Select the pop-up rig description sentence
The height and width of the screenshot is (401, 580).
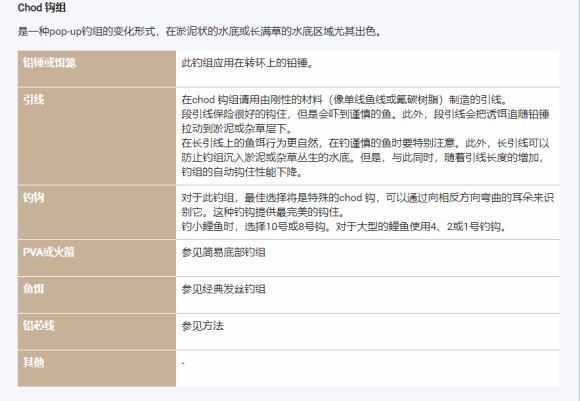[200, 32]
